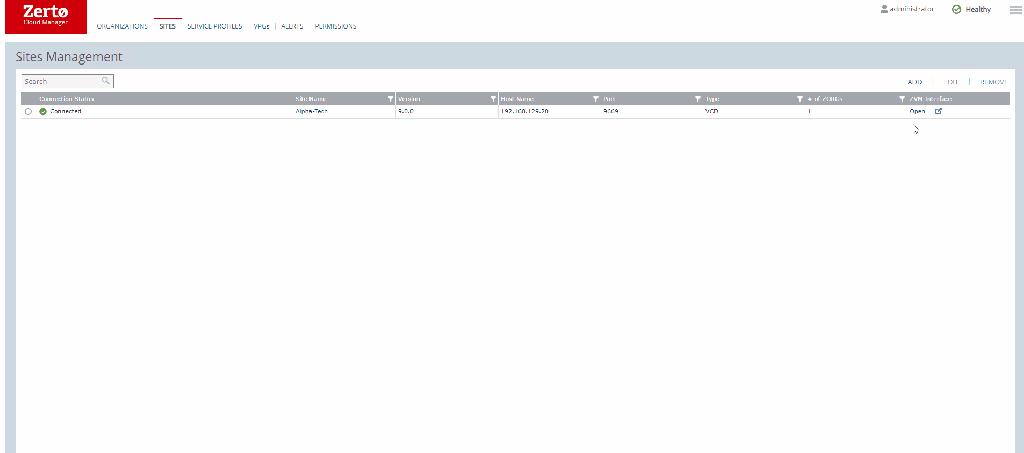Open the Permissions tab
The image size is (1024, 453).
[335, 26]
